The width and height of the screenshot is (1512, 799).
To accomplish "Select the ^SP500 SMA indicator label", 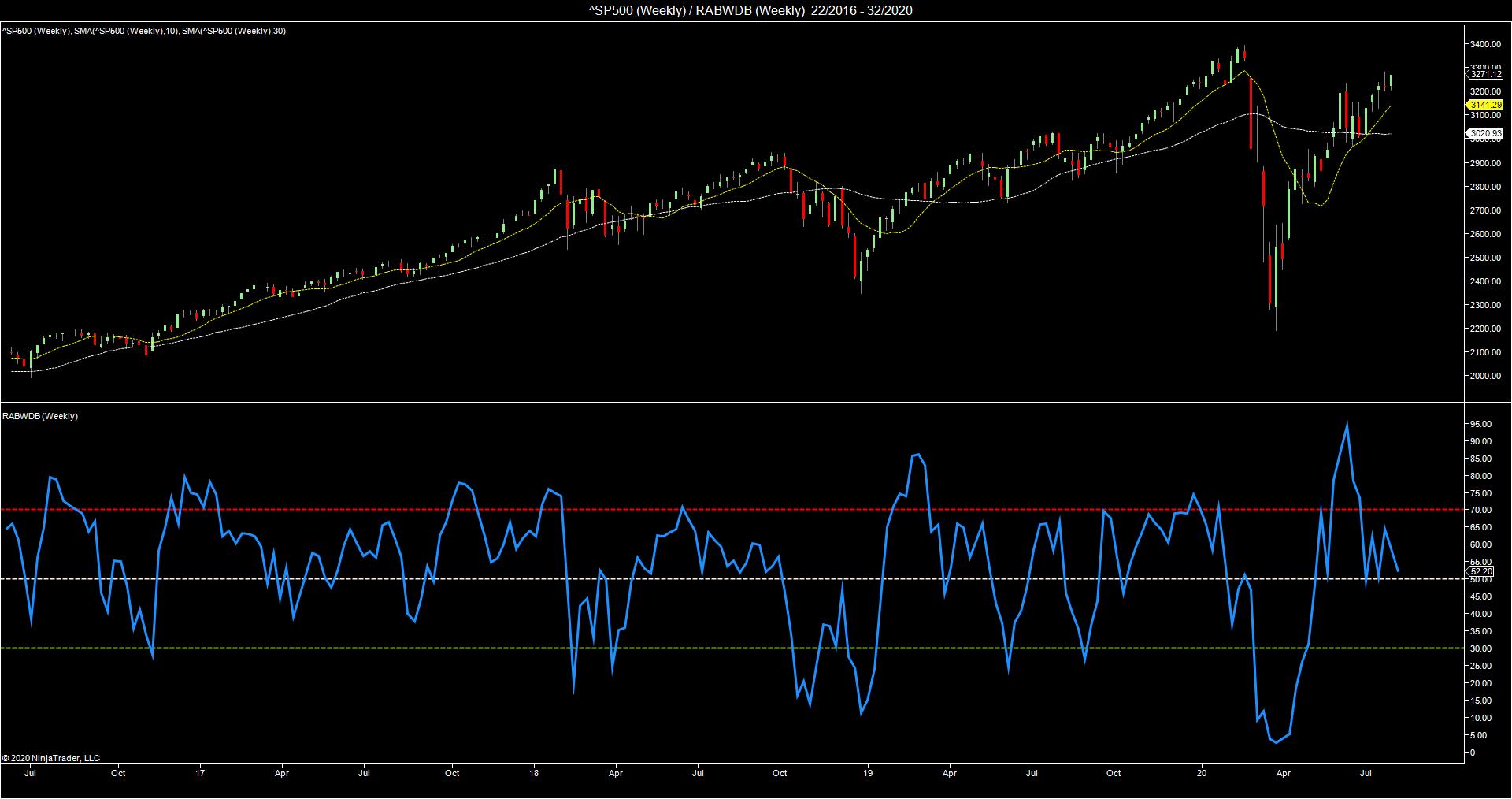I will [144, 31].
